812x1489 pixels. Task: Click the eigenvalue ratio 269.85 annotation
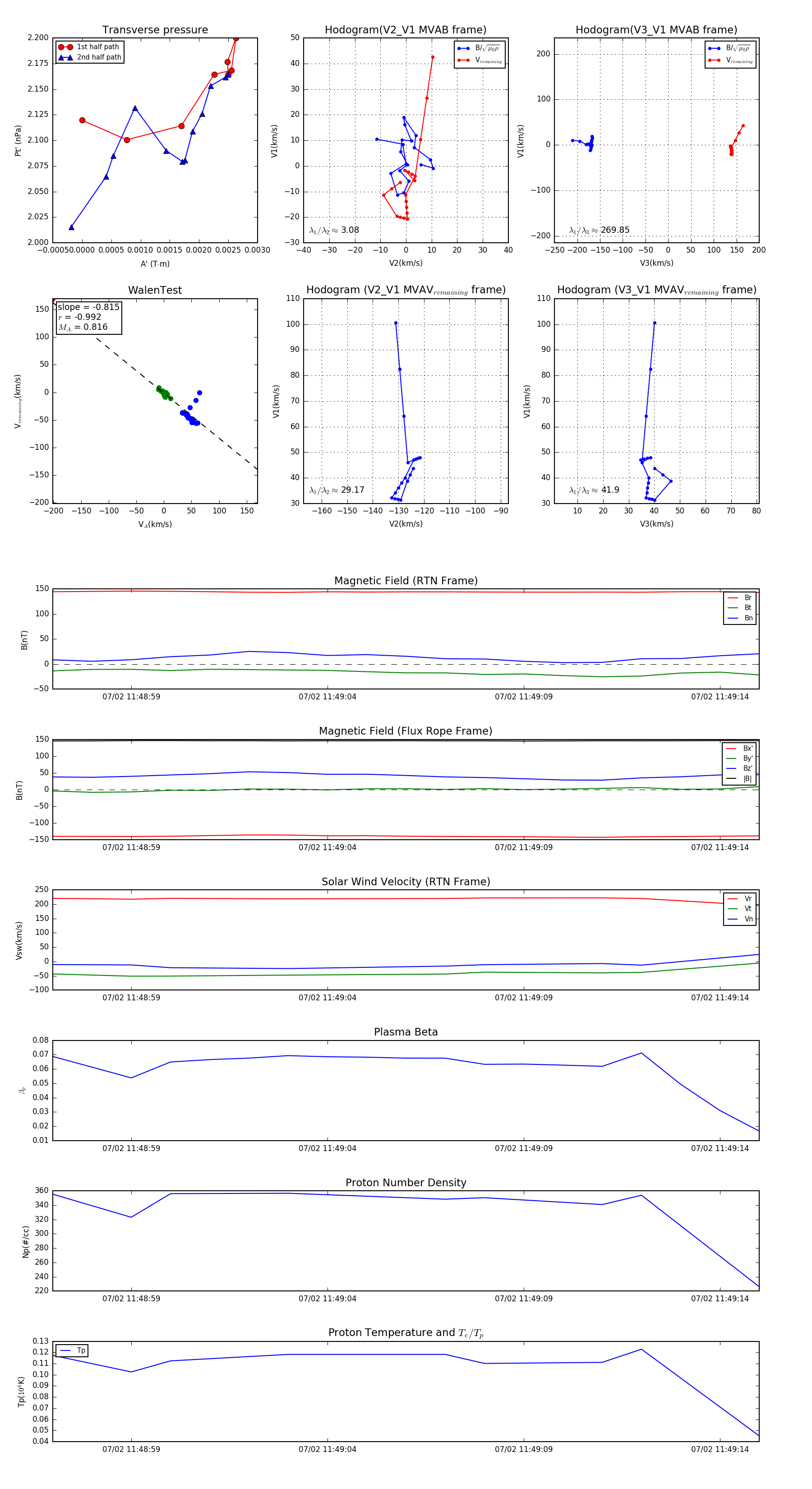(600, 230)
